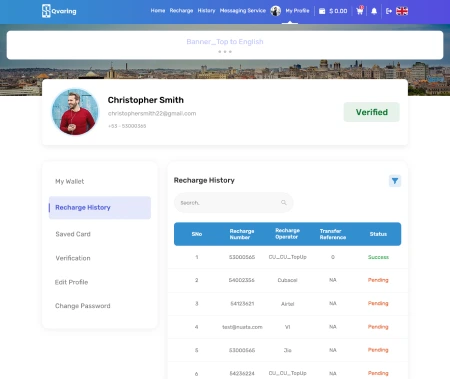Select My Wallet in the sidebar
450x379 pixels.
(69, 181)
